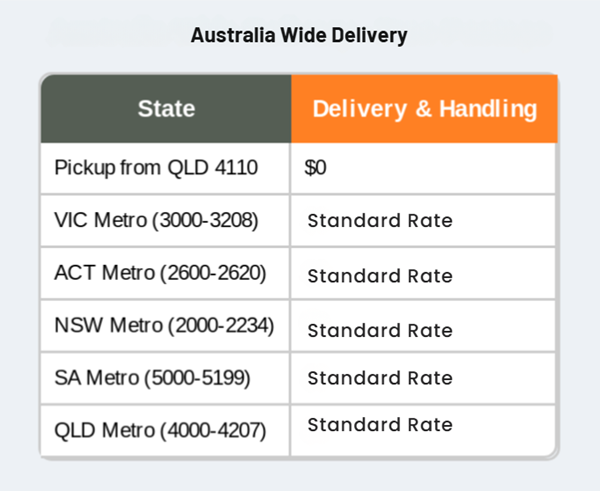Click the orange Delivery & Handling header
This screenshot has width=600, height=491.
424,109
